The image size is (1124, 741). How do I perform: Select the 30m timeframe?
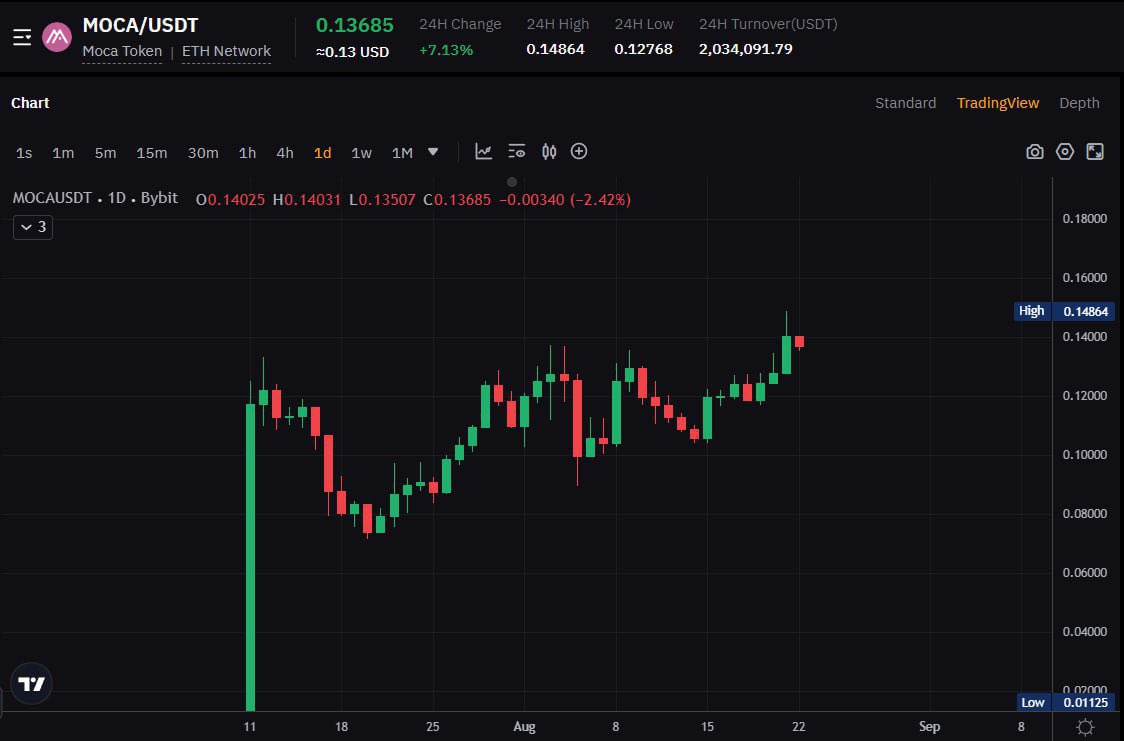[x=203, y=153]
